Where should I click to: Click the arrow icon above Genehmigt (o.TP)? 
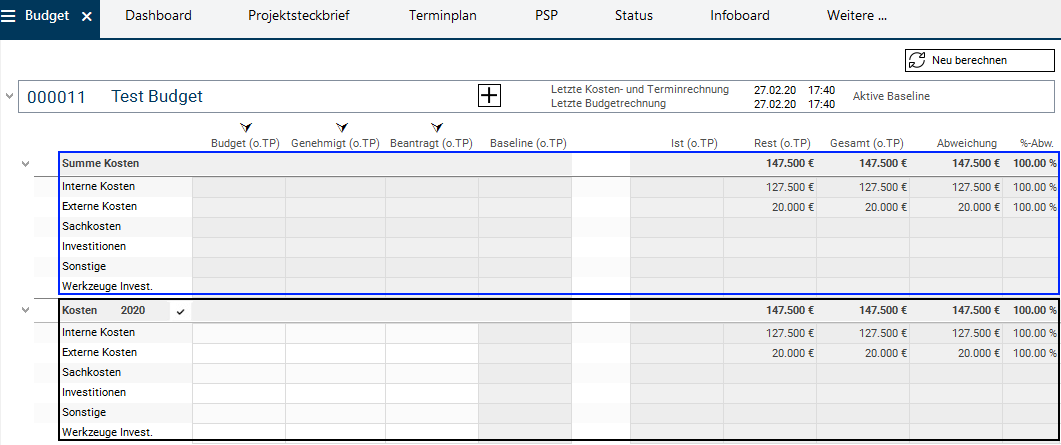click(342, 128)
